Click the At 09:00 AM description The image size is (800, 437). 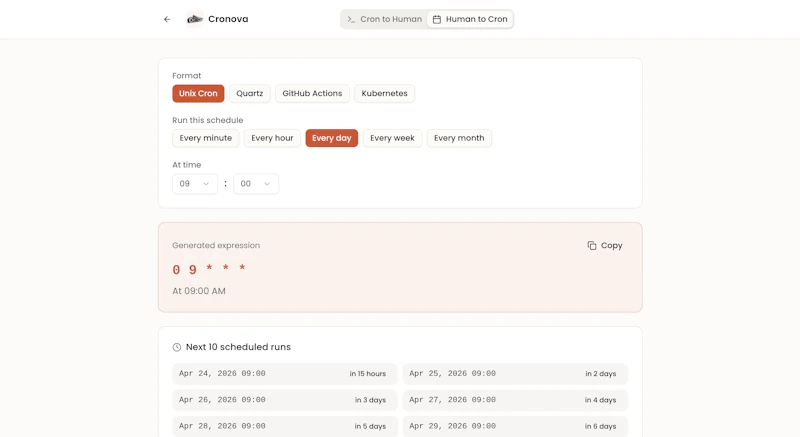click(x=199, y=291)
